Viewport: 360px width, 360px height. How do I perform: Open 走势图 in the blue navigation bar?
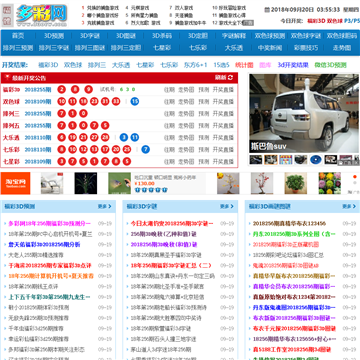(342, 48)
